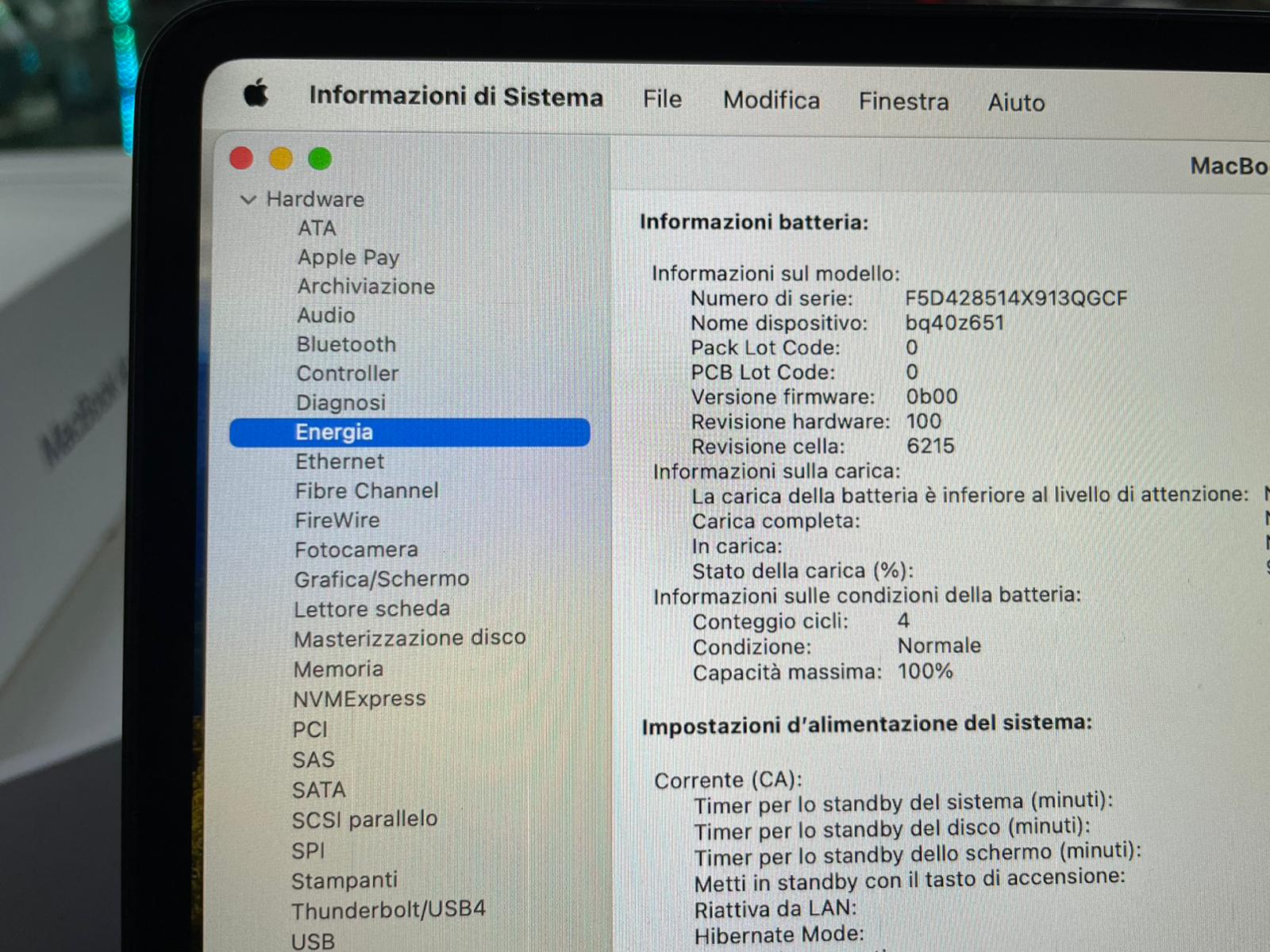Viewport: 1270px width, 952px height.
Task: Select Lettore scheda in the sidebar
Action: (x=371, y=609)
